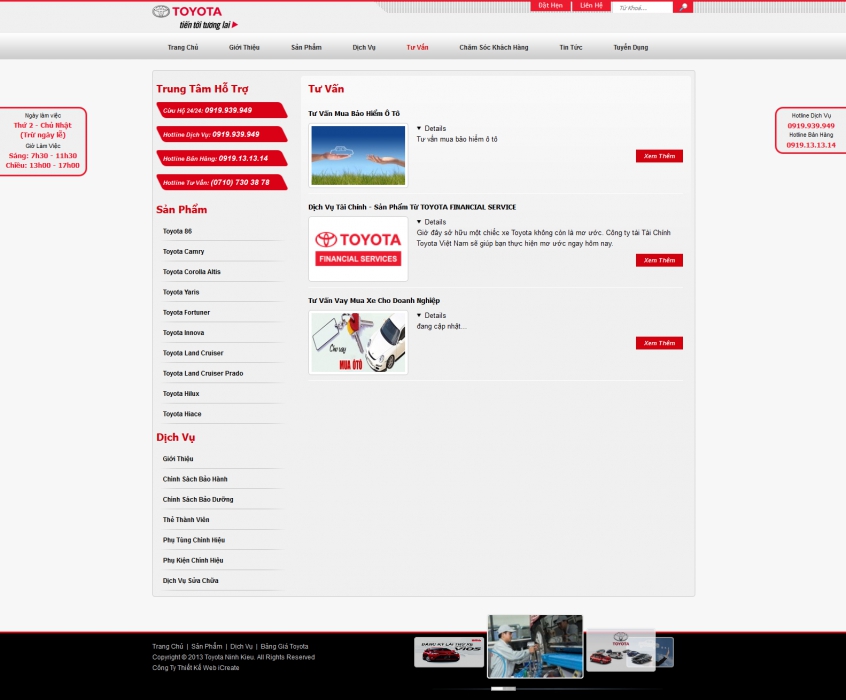The image size is (846, 700).
Task: Click the search magnifier icon
Action: (x=683, y=7)
